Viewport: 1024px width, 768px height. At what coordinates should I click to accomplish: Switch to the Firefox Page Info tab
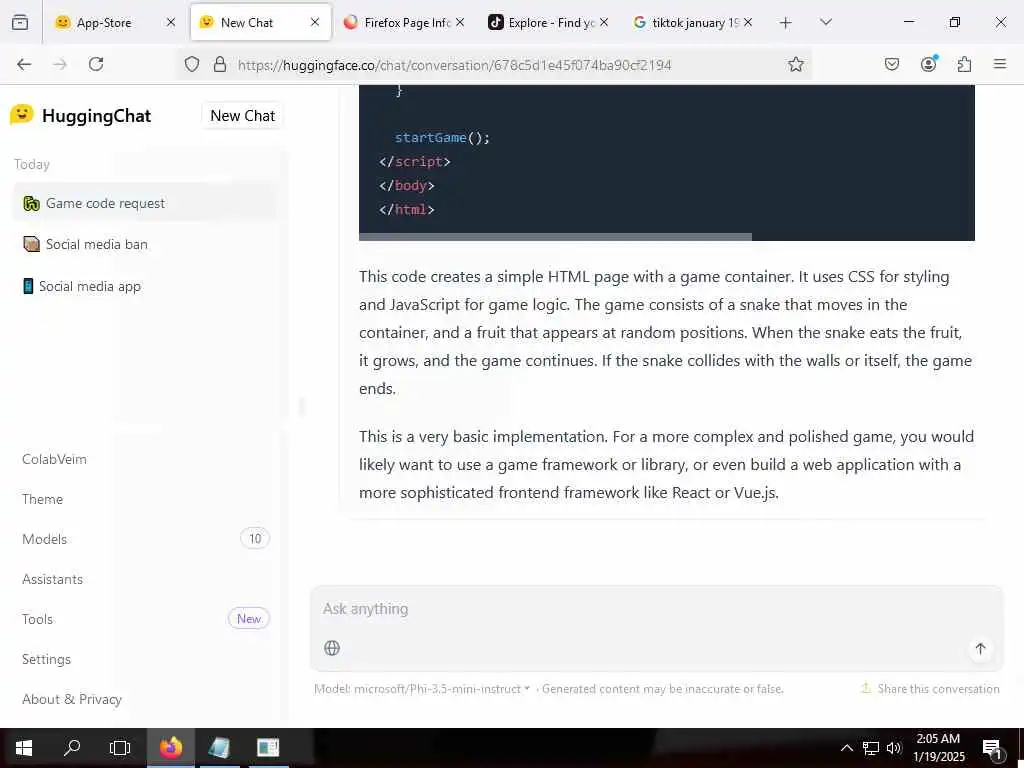tap(405, 22)
